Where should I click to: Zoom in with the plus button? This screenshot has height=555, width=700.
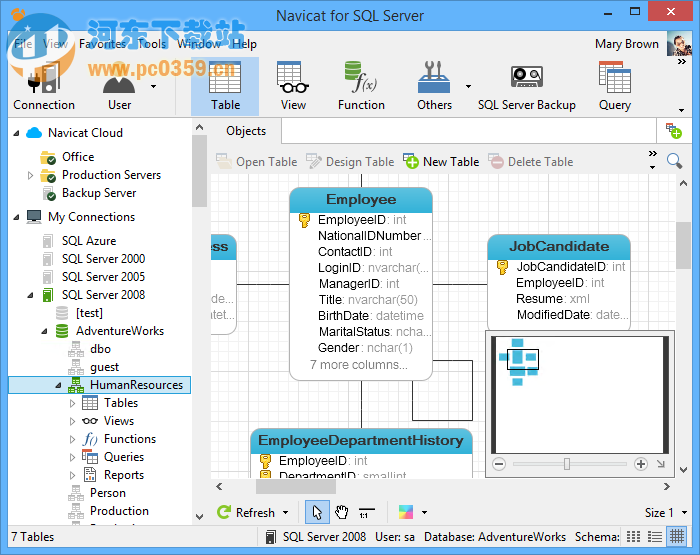click(x=641, y=464)
